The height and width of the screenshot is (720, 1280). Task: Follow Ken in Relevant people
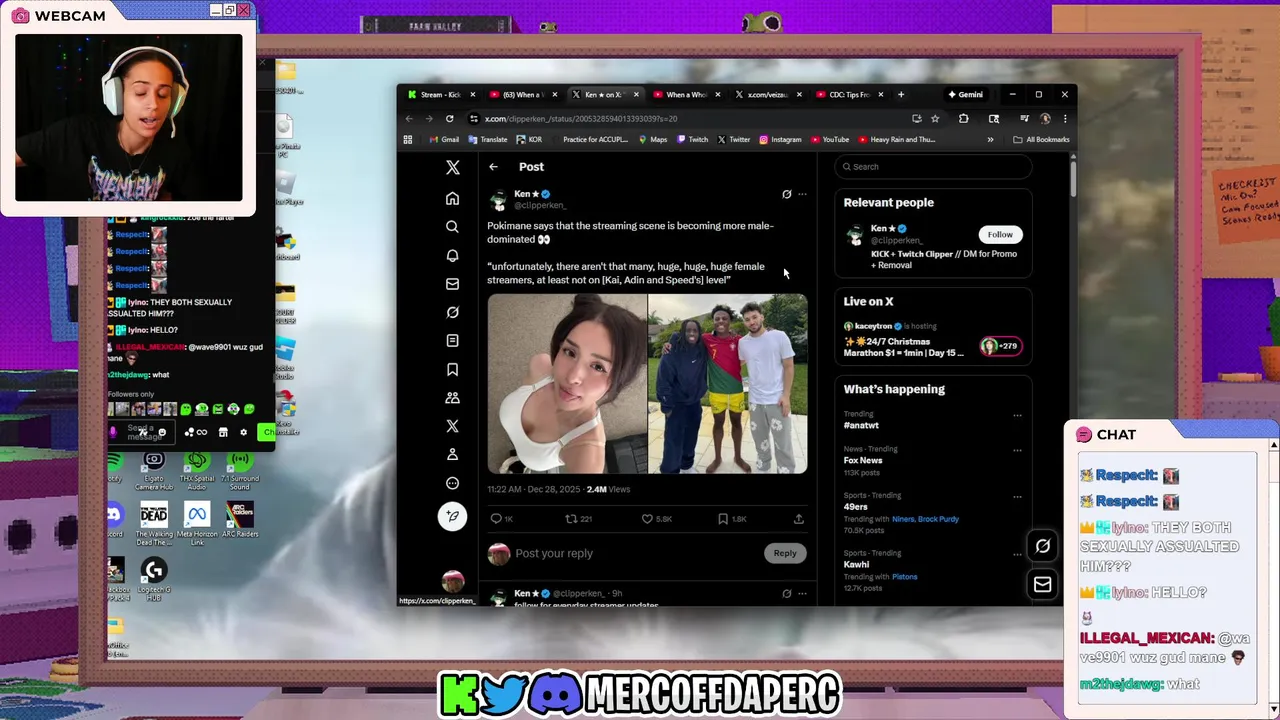pyautogui.click(x=1000, y=234)
